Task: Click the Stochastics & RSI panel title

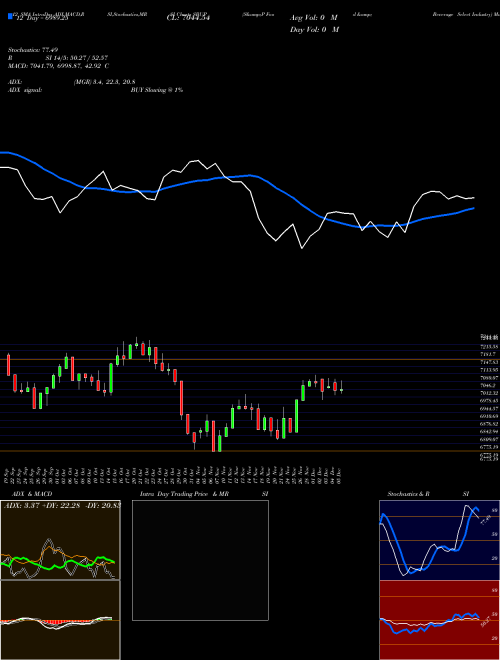Action: coord(428,494)
